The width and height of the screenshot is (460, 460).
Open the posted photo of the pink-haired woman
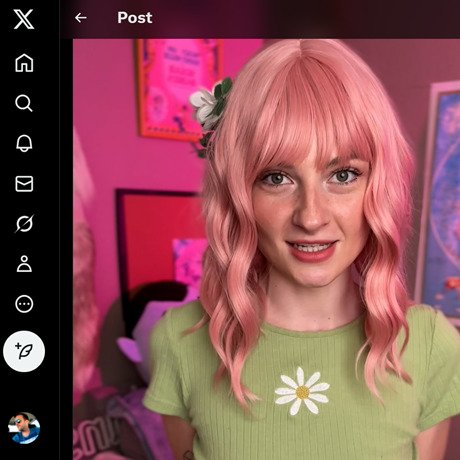(266, 249)
